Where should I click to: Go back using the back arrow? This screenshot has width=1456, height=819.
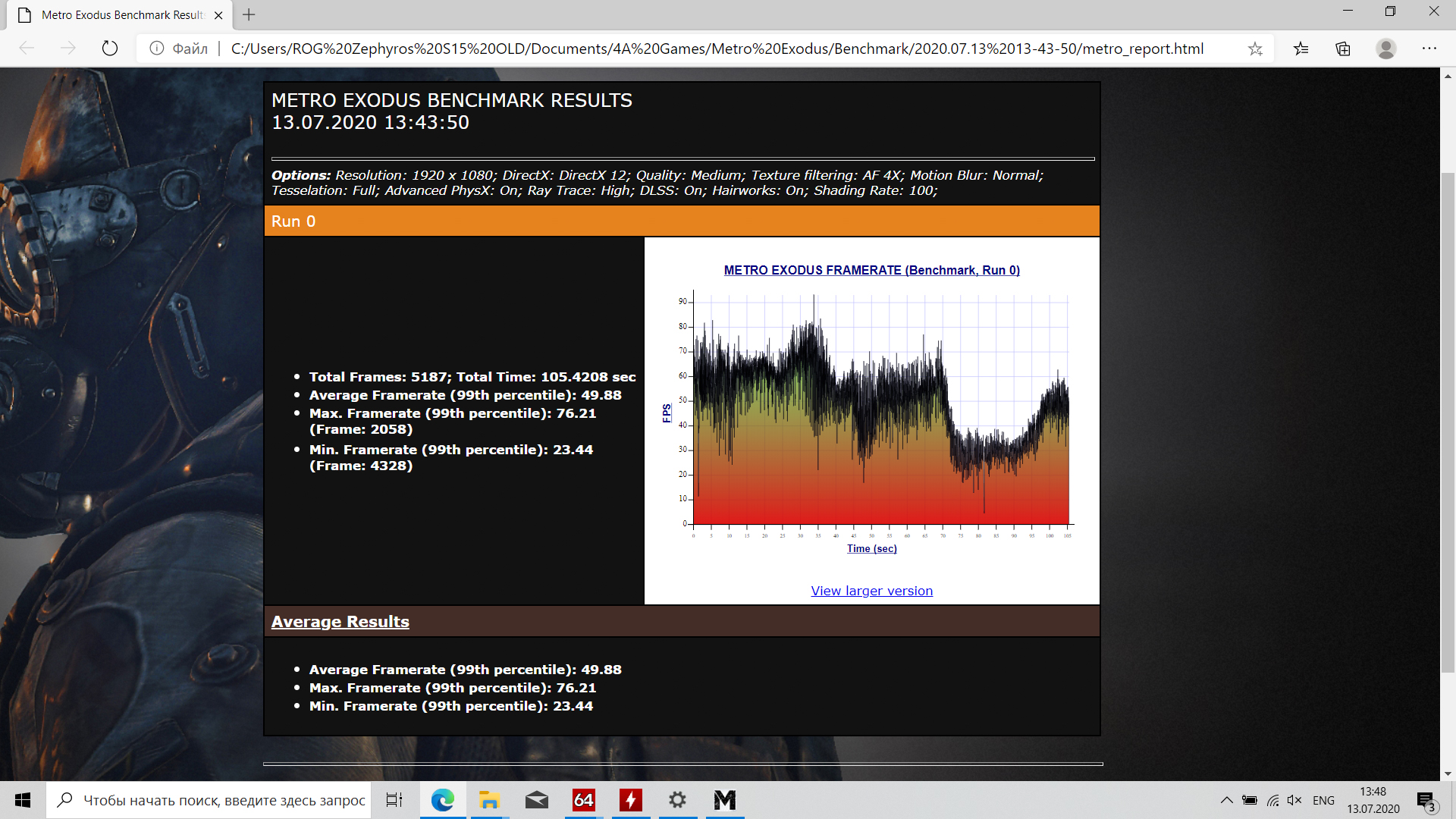click(27, 49)
